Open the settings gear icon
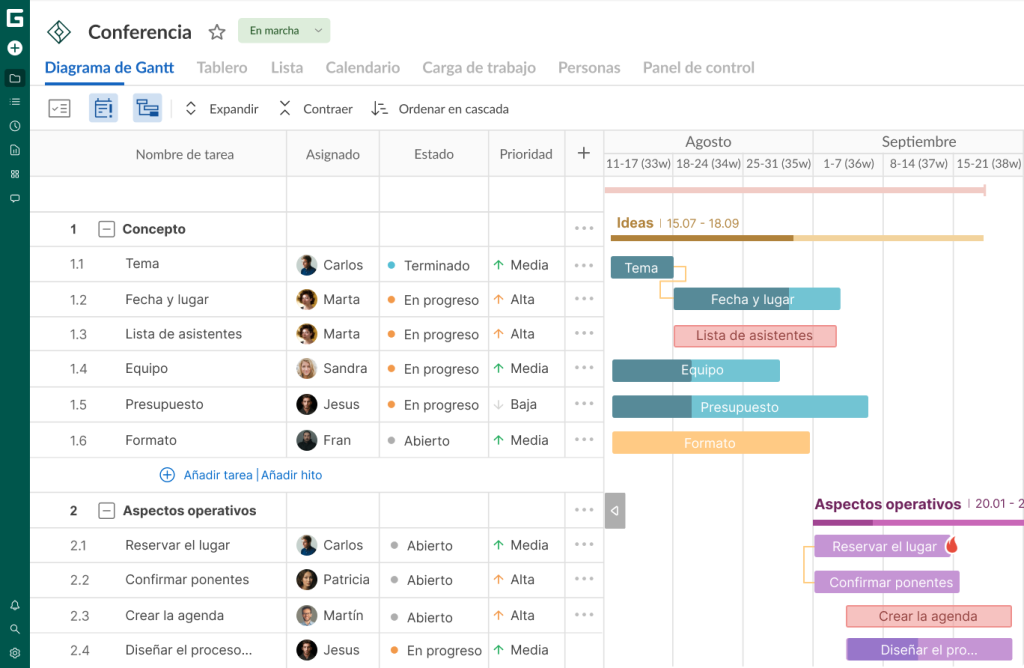Screen dimensions: 1024x668 pyautogui.click(x=14, y=651)
